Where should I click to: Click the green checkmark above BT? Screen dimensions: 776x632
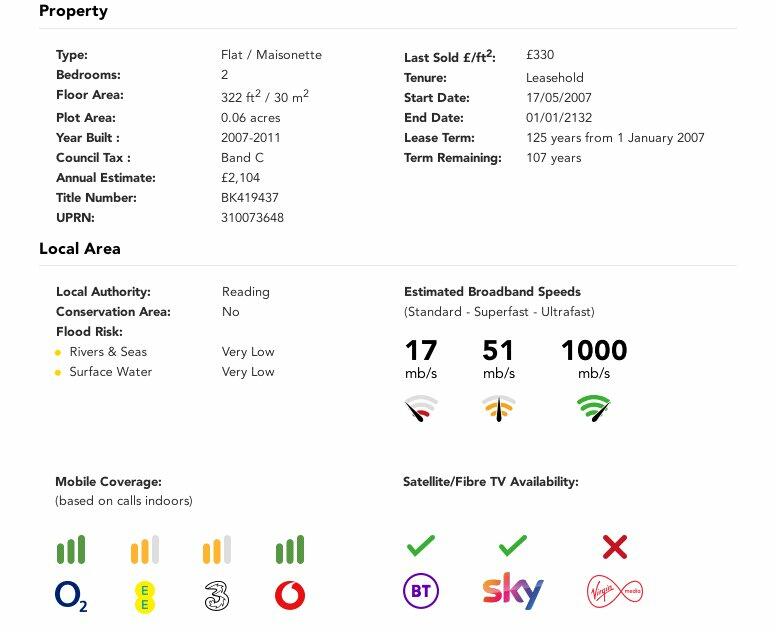point(421,546)
